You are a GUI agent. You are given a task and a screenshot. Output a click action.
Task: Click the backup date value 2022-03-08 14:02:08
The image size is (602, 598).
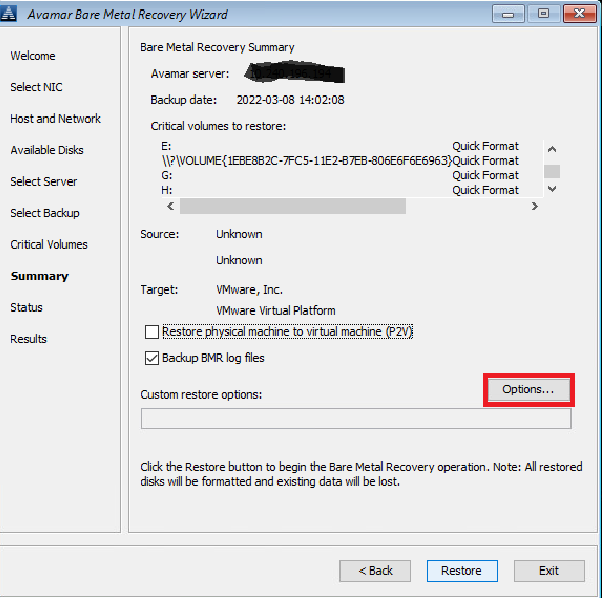(291, 100)
